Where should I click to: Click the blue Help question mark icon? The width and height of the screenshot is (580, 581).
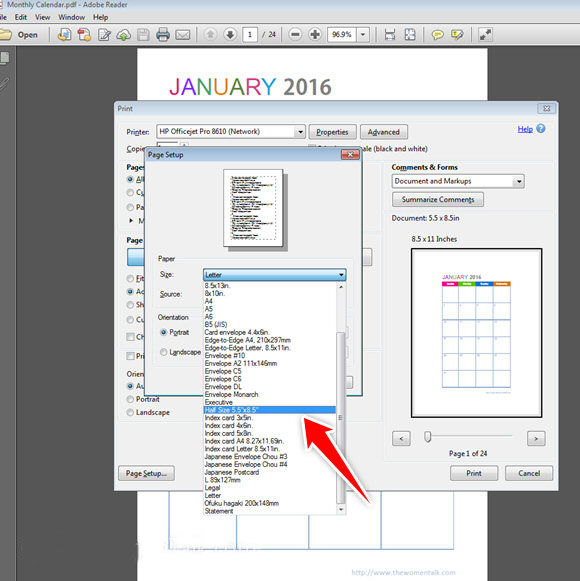(541, 129)
